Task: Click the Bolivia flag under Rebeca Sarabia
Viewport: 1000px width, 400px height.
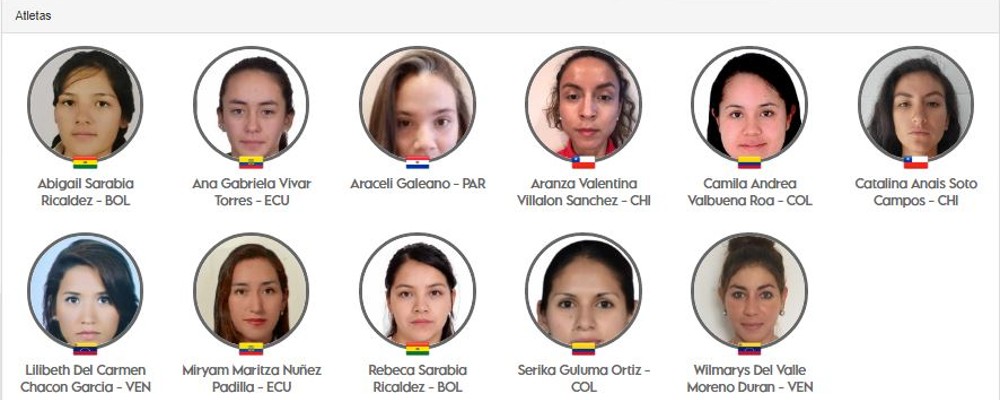Action: click(417, 349)
